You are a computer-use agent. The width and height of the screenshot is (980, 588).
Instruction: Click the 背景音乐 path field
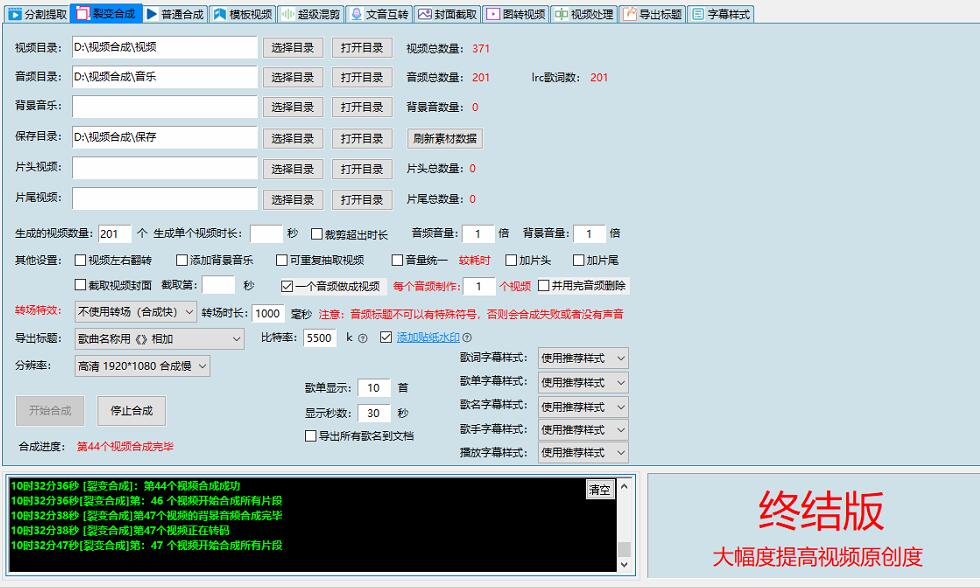coord(165,106)
